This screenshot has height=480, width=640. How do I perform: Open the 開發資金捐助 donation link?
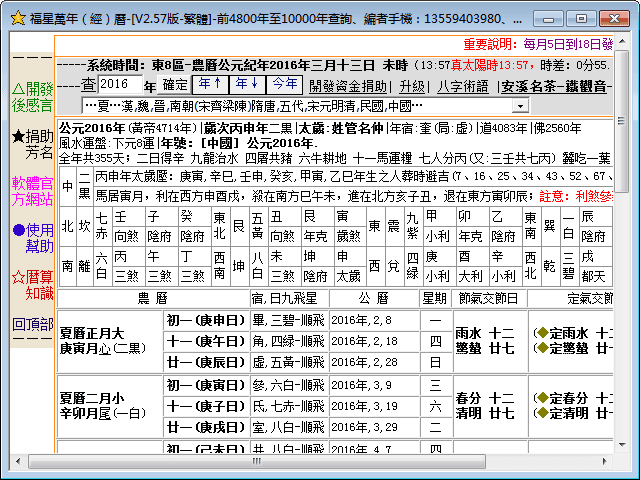[350, 86]
